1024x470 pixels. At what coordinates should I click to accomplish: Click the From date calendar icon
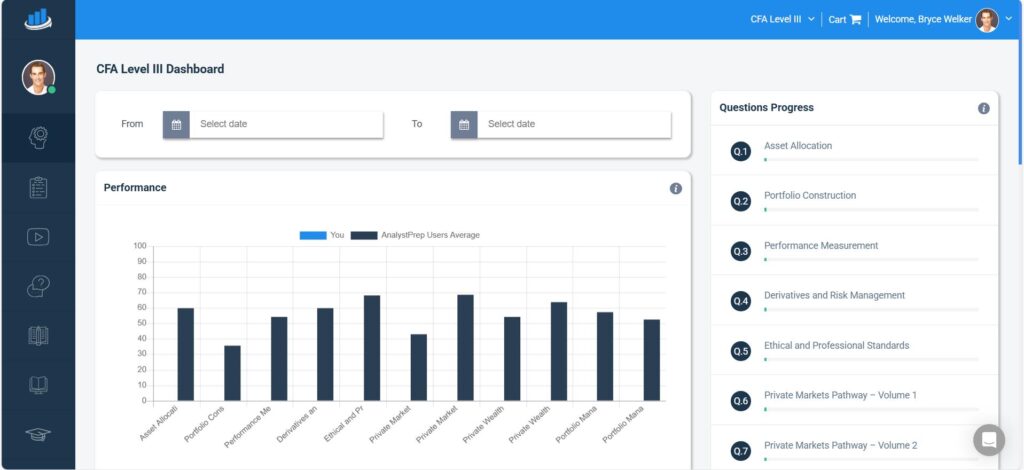point(176,125)
